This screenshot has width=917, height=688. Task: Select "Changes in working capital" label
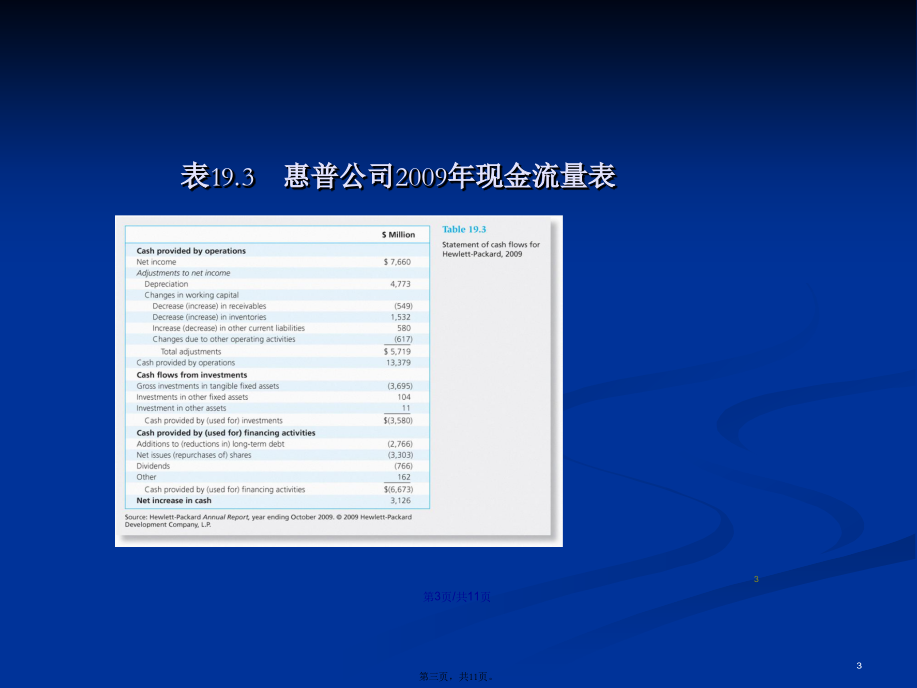[x=191, y=295]
